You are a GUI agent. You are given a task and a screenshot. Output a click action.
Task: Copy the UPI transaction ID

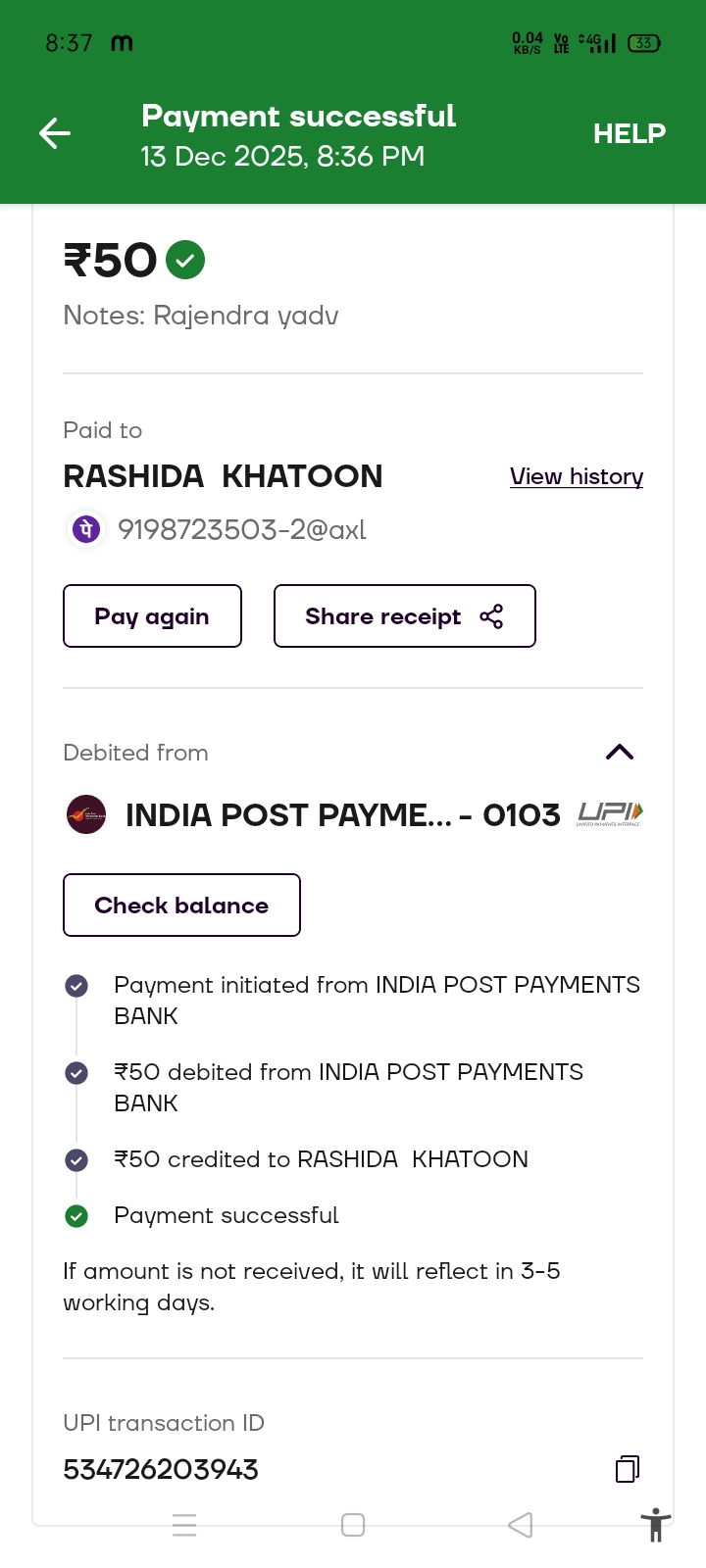click(x=628, y=1468)
